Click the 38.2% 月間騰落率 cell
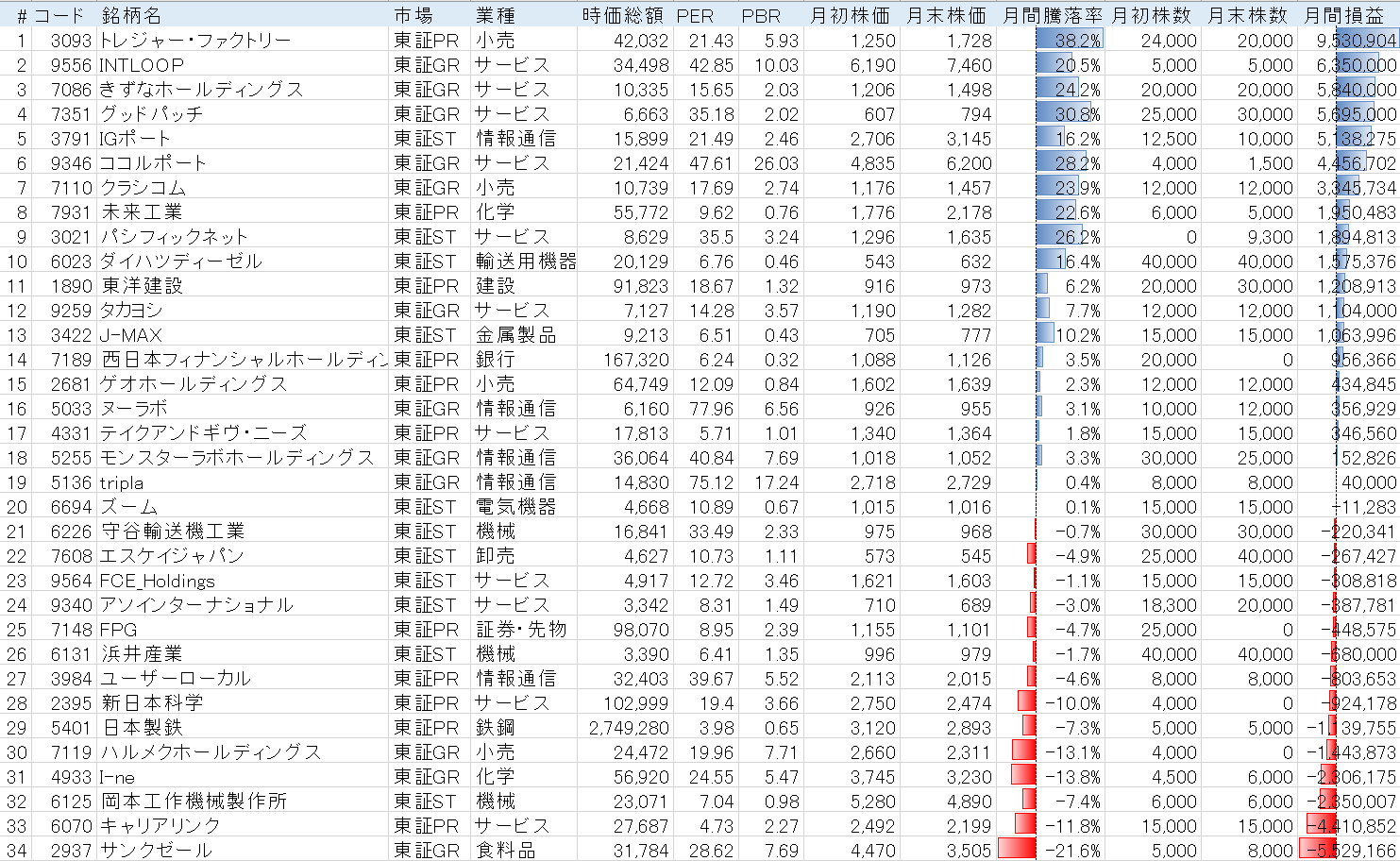1400x861 pixels. point(1051,41)
